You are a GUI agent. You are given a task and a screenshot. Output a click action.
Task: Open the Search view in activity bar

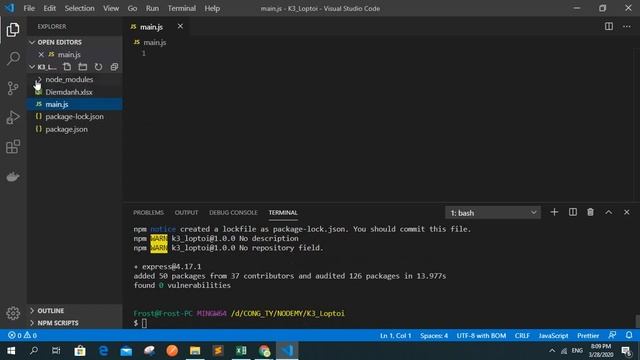pos(13,58)
